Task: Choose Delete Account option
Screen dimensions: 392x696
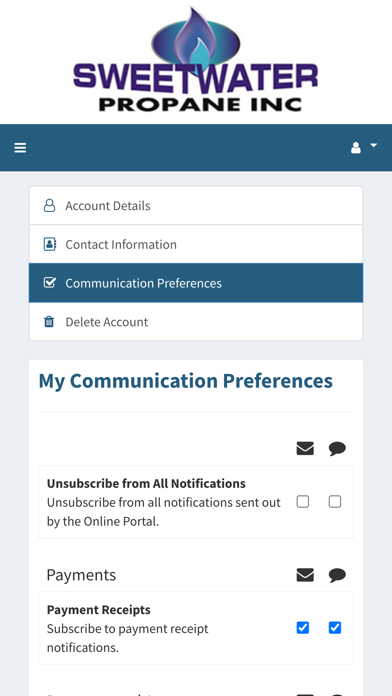Action: pyautogui.click(x=196, y=321)
